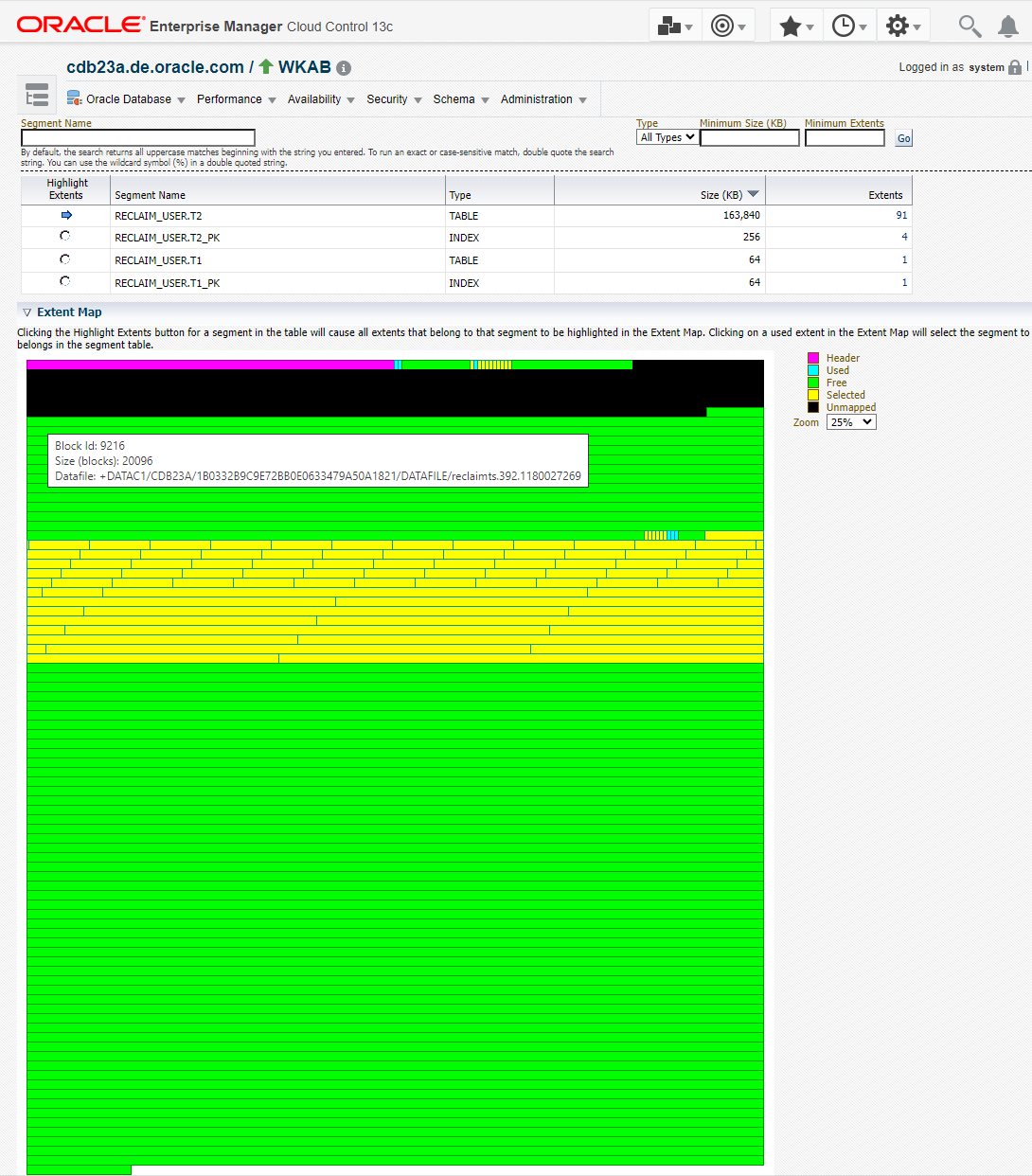This screenshot has width=1032, height=1176.
Task: Open the Enterprise menu icon
Action: pos(675,26)
